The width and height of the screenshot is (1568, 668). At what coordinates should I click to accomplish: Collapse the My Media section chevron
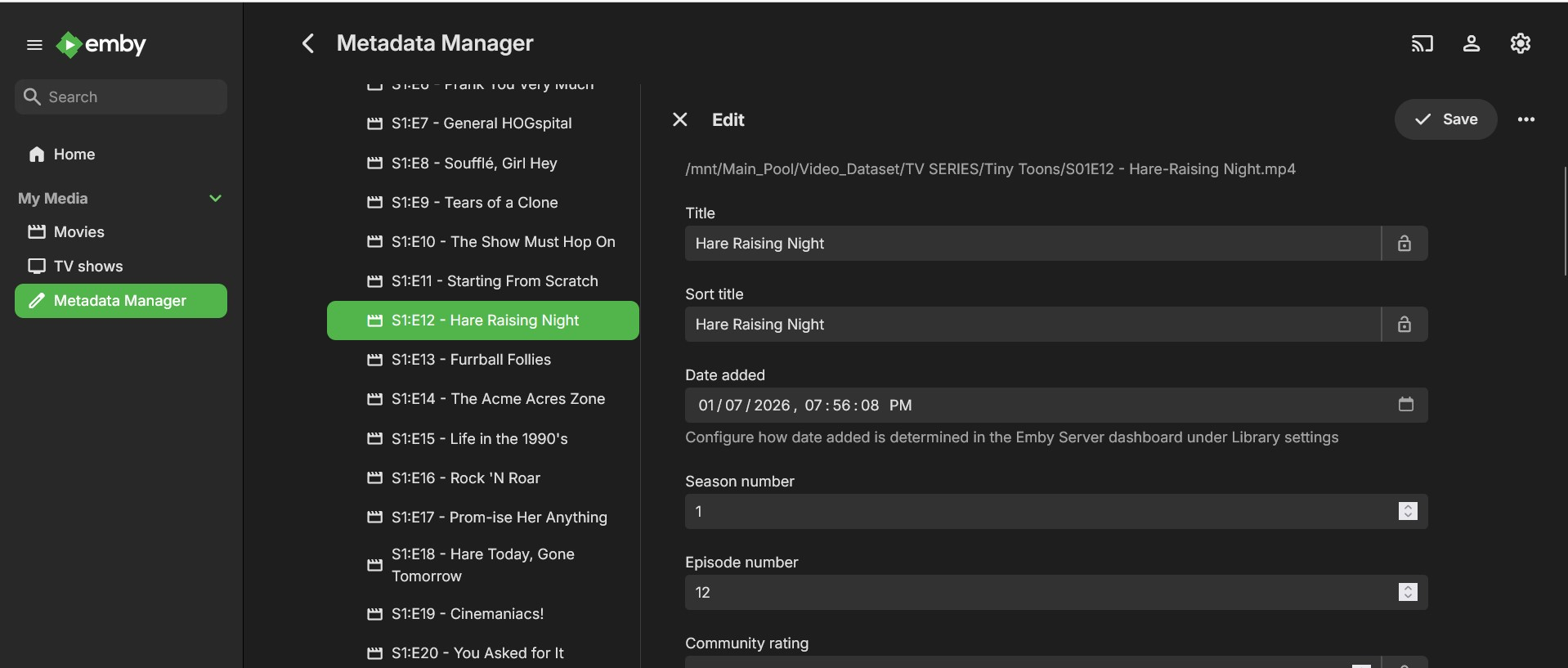(x=215, y=199)
